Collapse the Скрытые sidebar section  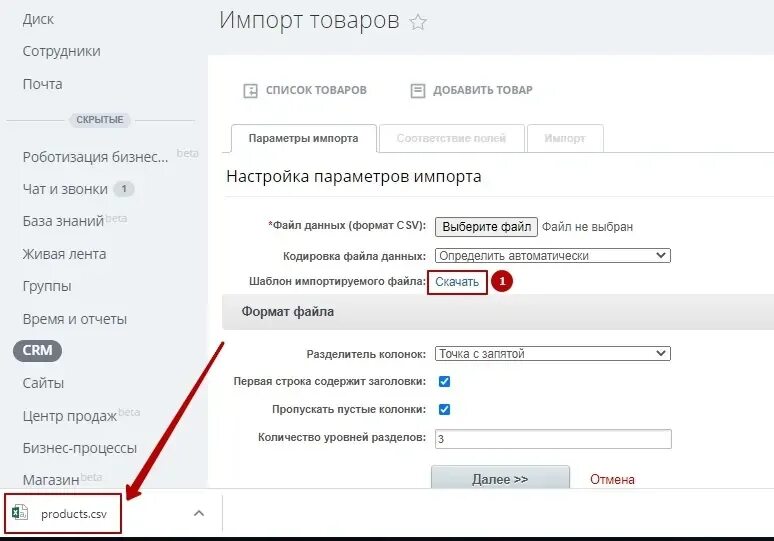point(100,120)
